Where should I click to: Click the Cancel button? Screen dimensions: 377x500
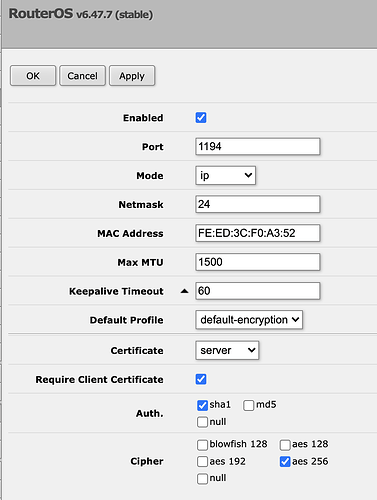[x=82, y=76]
